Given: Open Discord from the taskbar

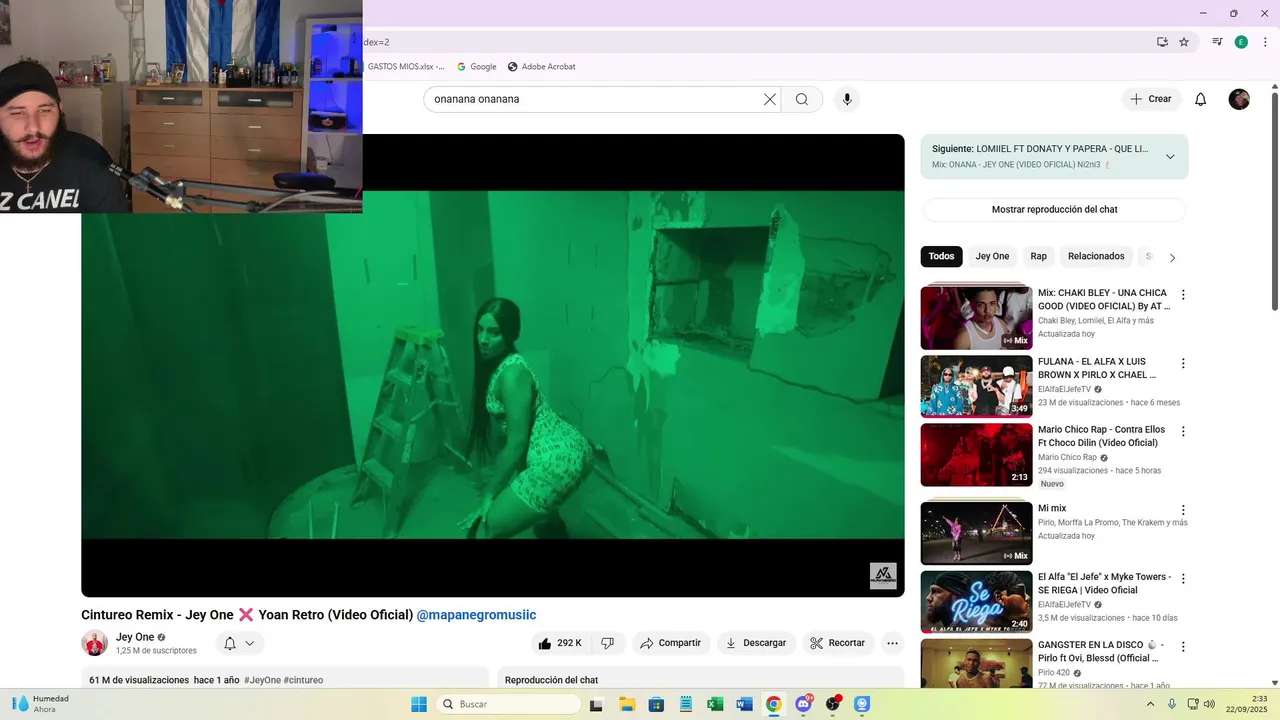Looking at the screenshot, I should (803, 704).
